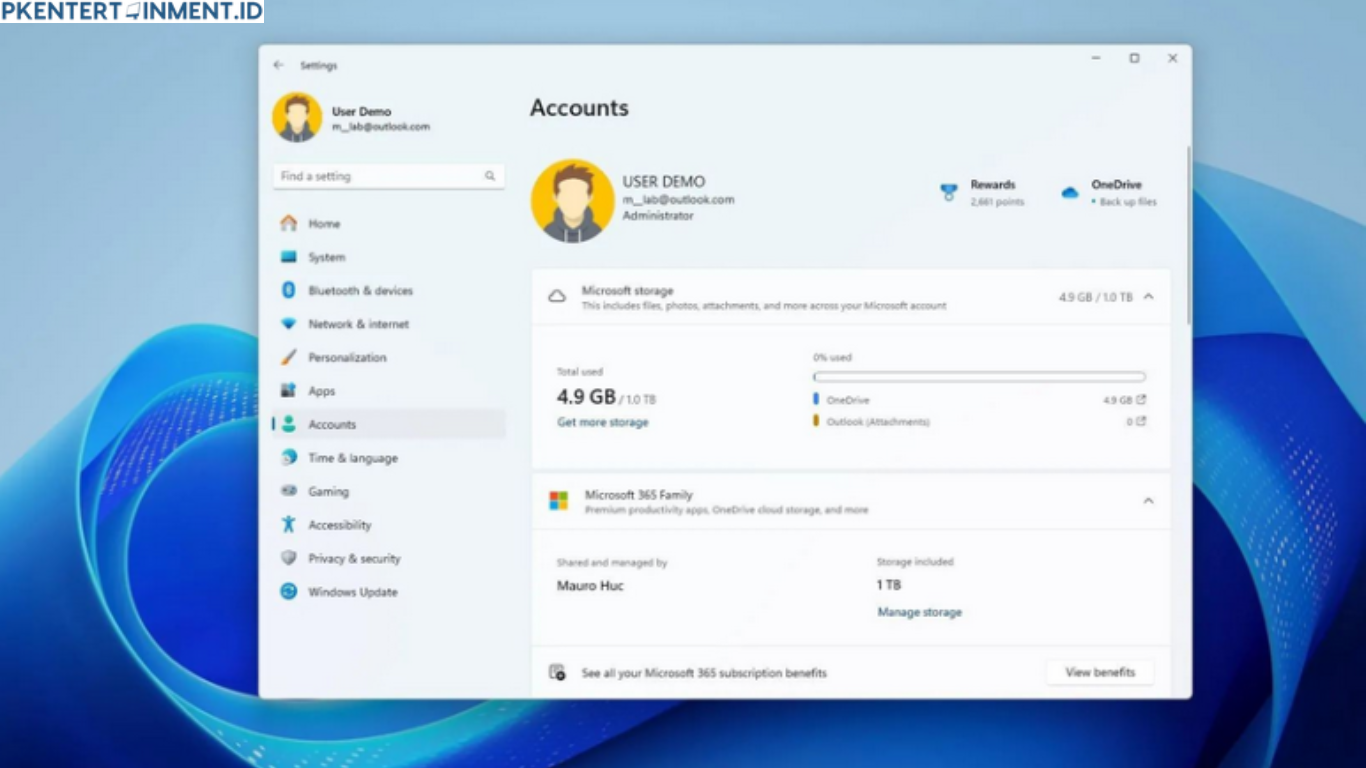Click the View benefits button

coord(1099,672)
